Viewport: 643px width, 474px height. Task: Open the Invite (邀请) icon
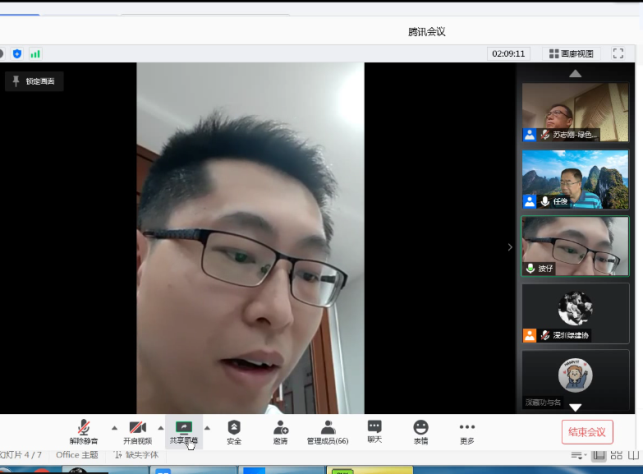[281, 431]
